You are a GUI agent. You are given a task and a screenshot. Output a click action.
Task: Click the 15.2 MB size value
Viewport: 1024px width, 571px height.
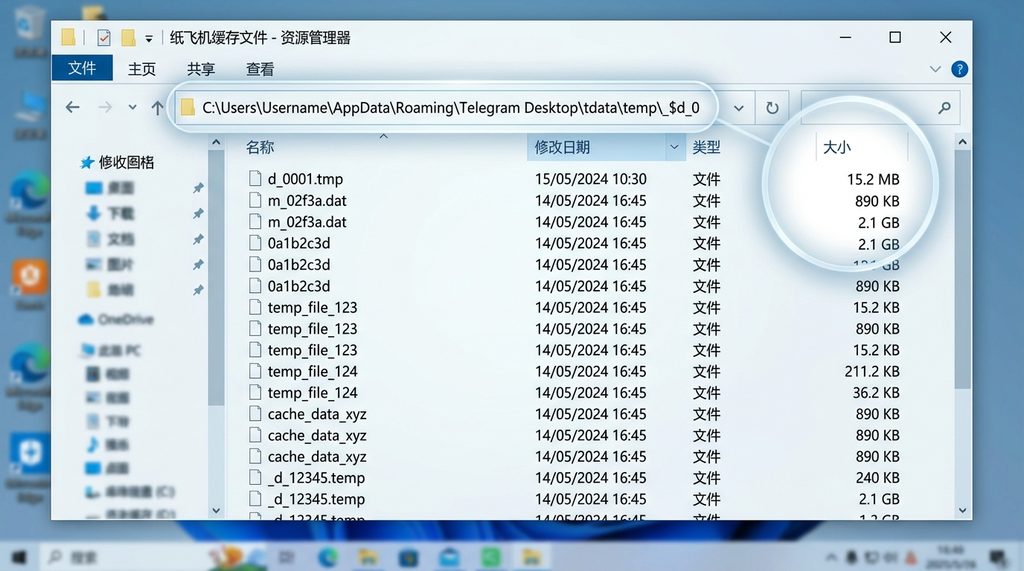point(873,179)
